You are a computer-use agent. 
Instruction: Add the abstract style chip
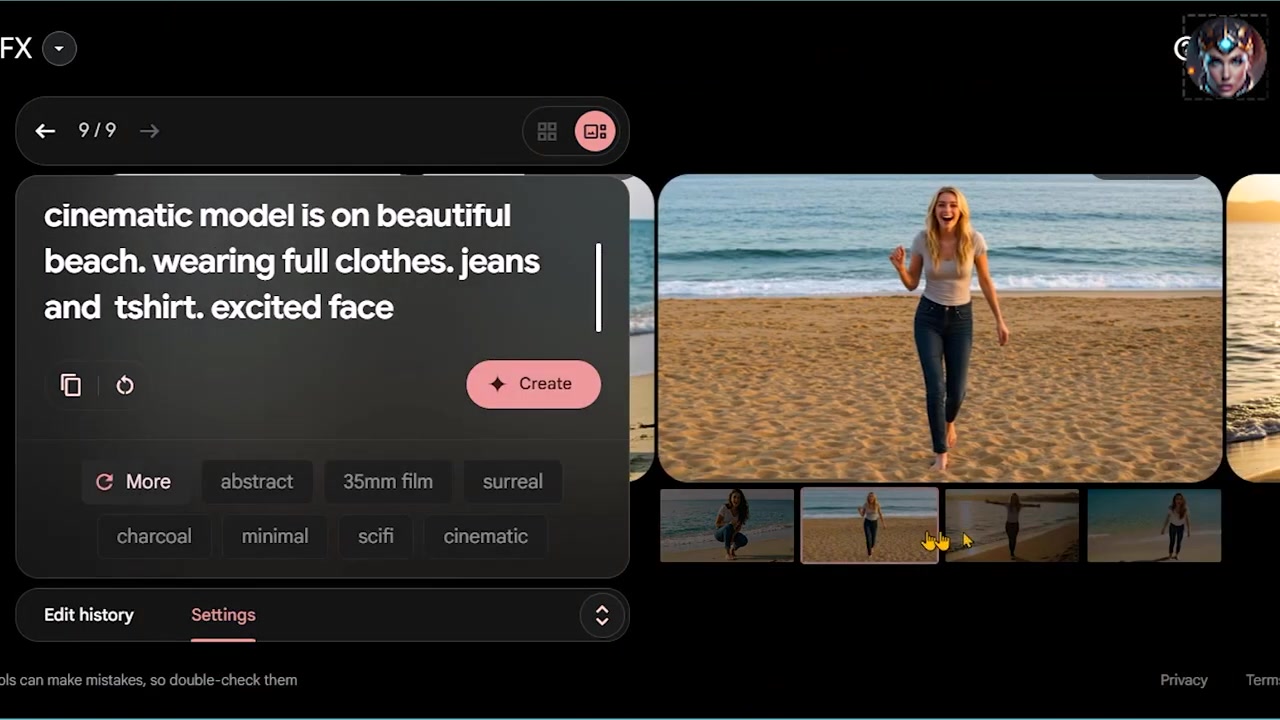tap(257, 482)
